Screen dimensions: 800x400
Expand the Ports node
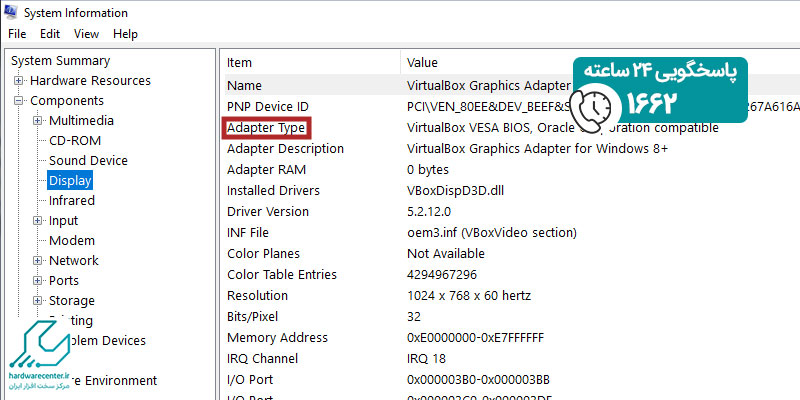[38, 281]
